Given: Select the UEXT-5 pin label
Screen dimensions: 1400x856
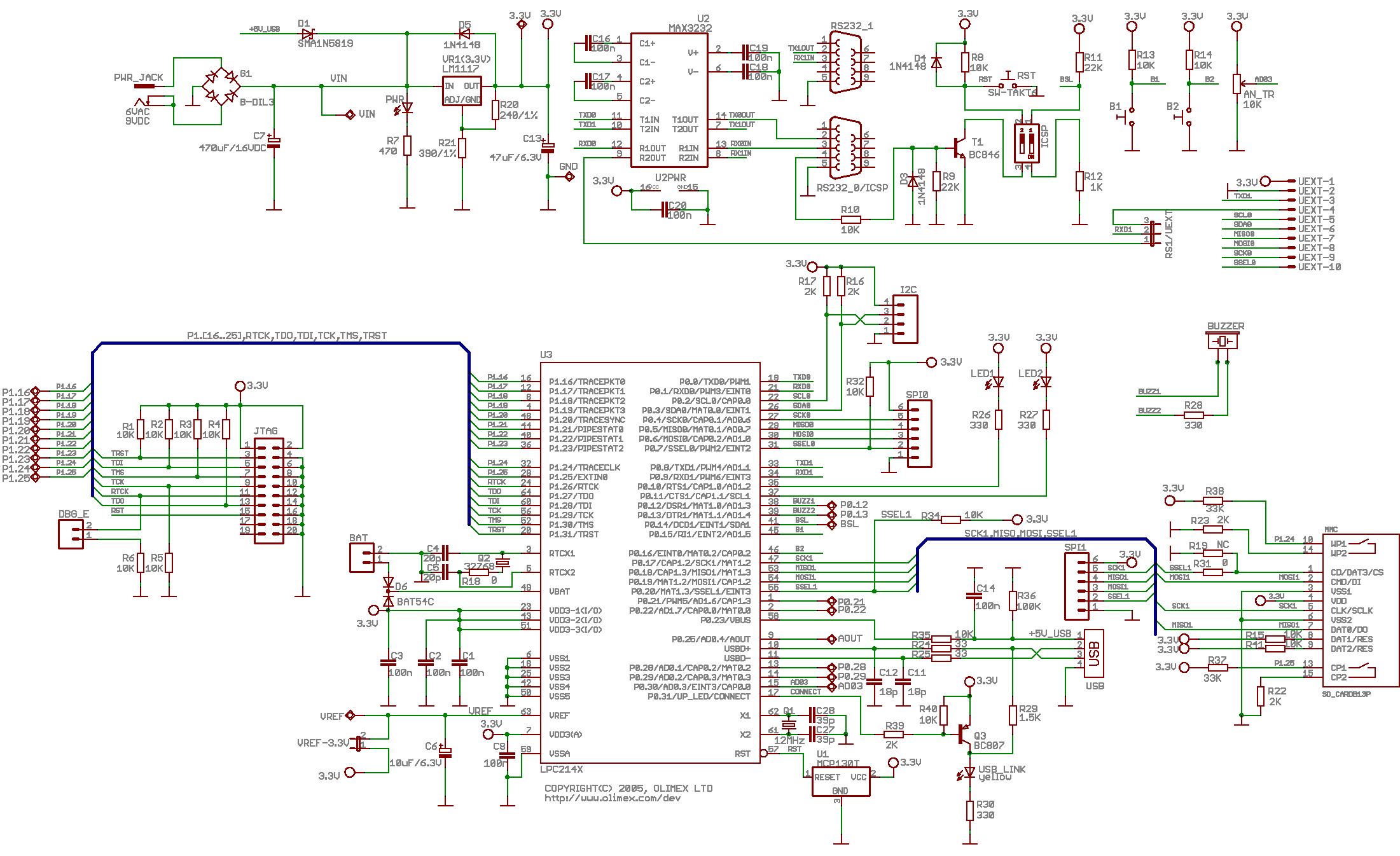Looking at the screenshot, I should click(1316, 219).
